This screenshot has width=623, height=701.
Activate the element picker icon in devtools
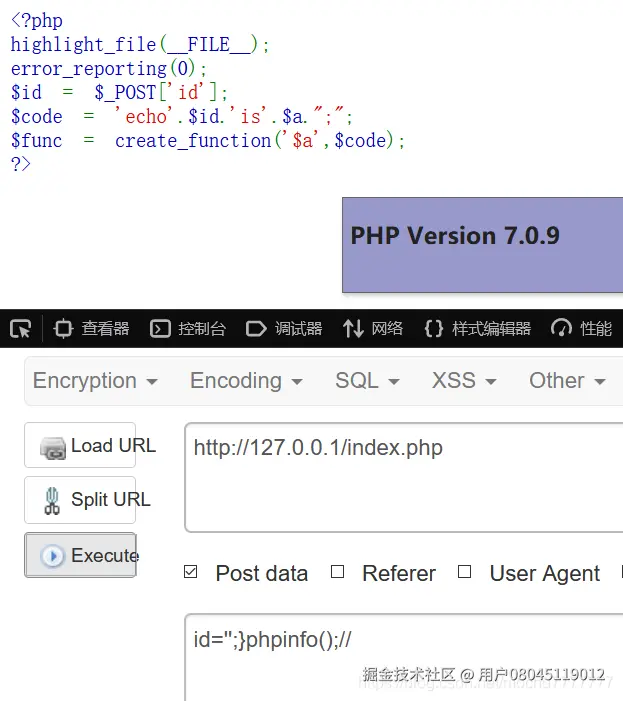tap(20, 329)
